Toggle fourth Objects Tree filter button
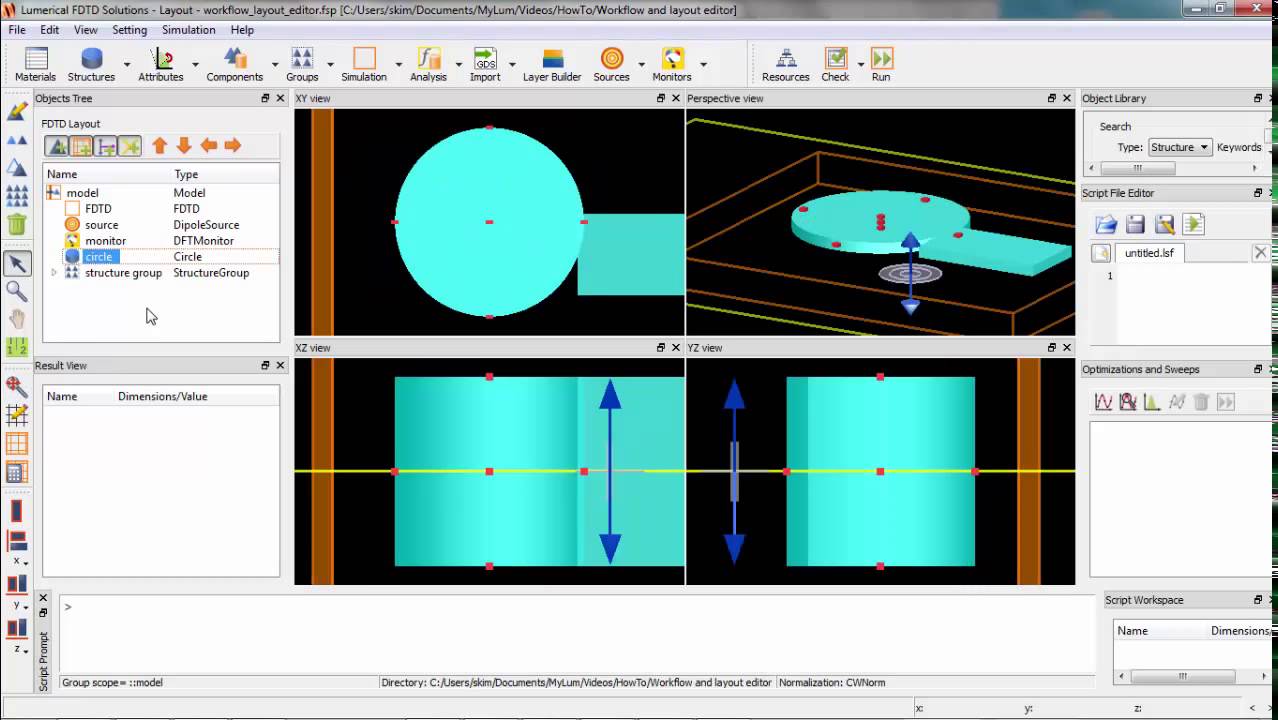Viewport: 1278px width, 720px height. pyautogui.click(x=129, y=146)
